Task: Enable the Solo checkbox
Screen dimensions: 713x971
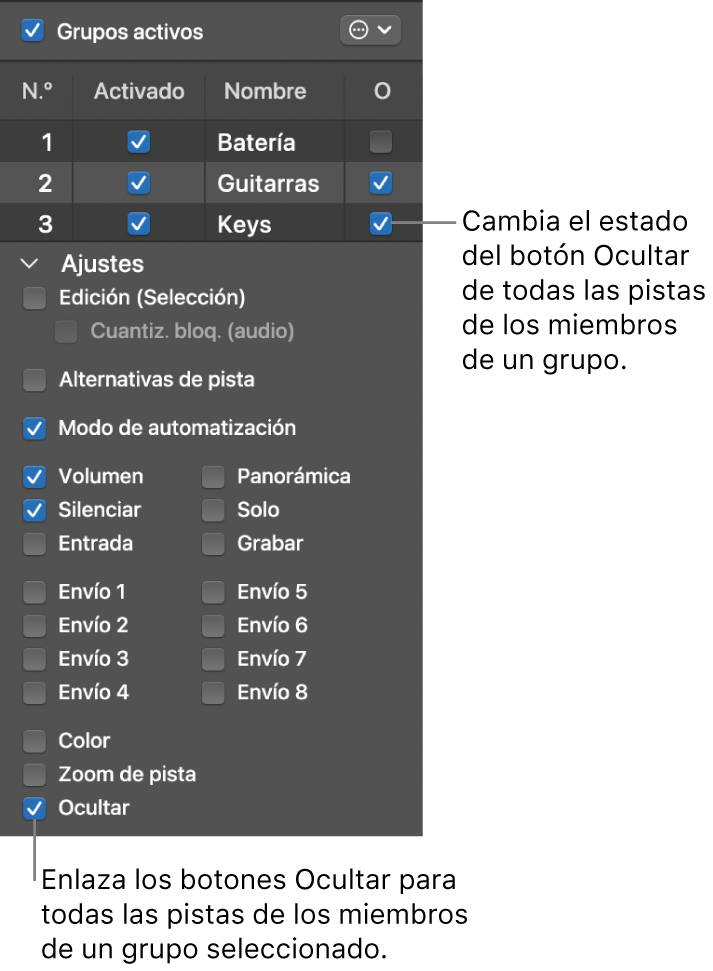Action: (212, 510)
